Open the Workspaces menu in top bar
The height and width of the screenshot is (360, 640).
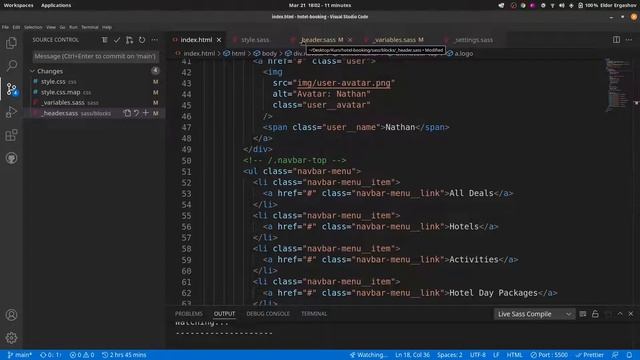(x=18, y=5)
